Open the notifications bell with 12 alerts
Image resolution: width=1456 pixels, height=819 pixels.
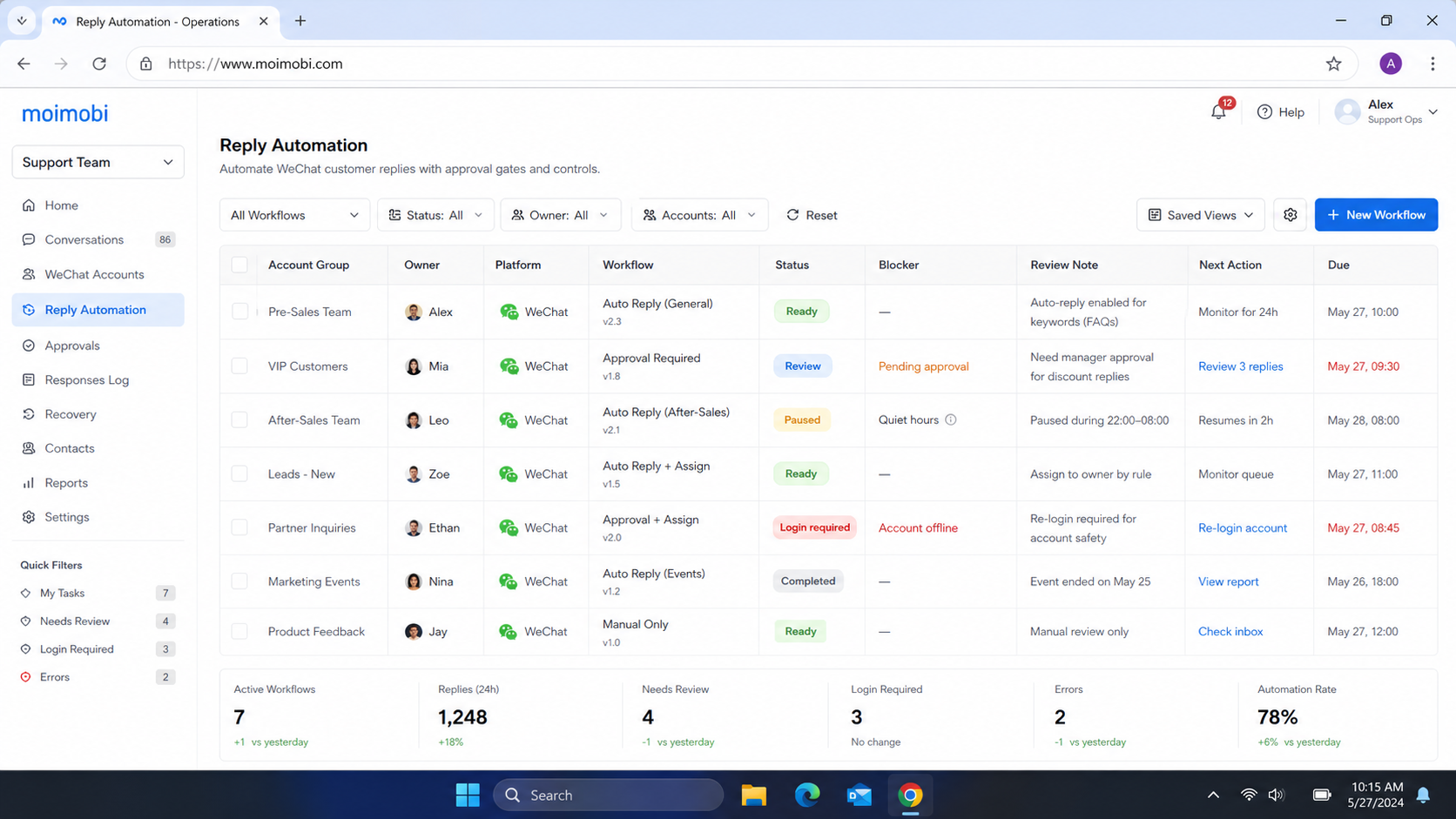(1218, 111)
